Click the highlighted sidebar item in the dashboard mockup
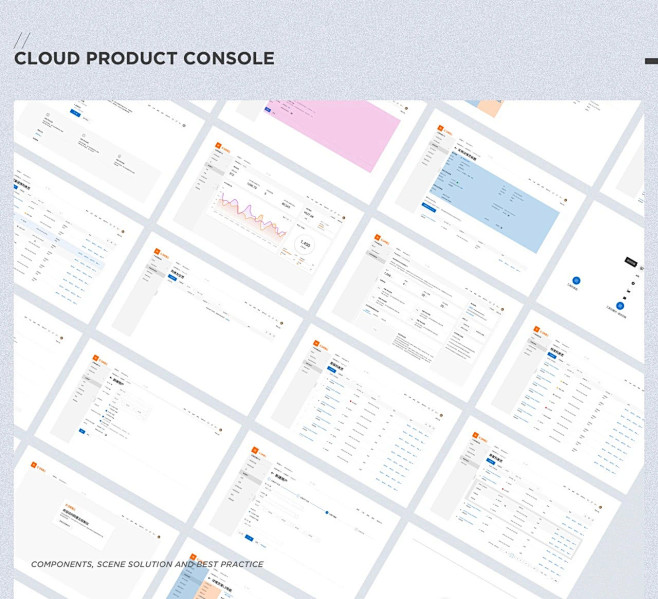 click(x=216, y=169)
